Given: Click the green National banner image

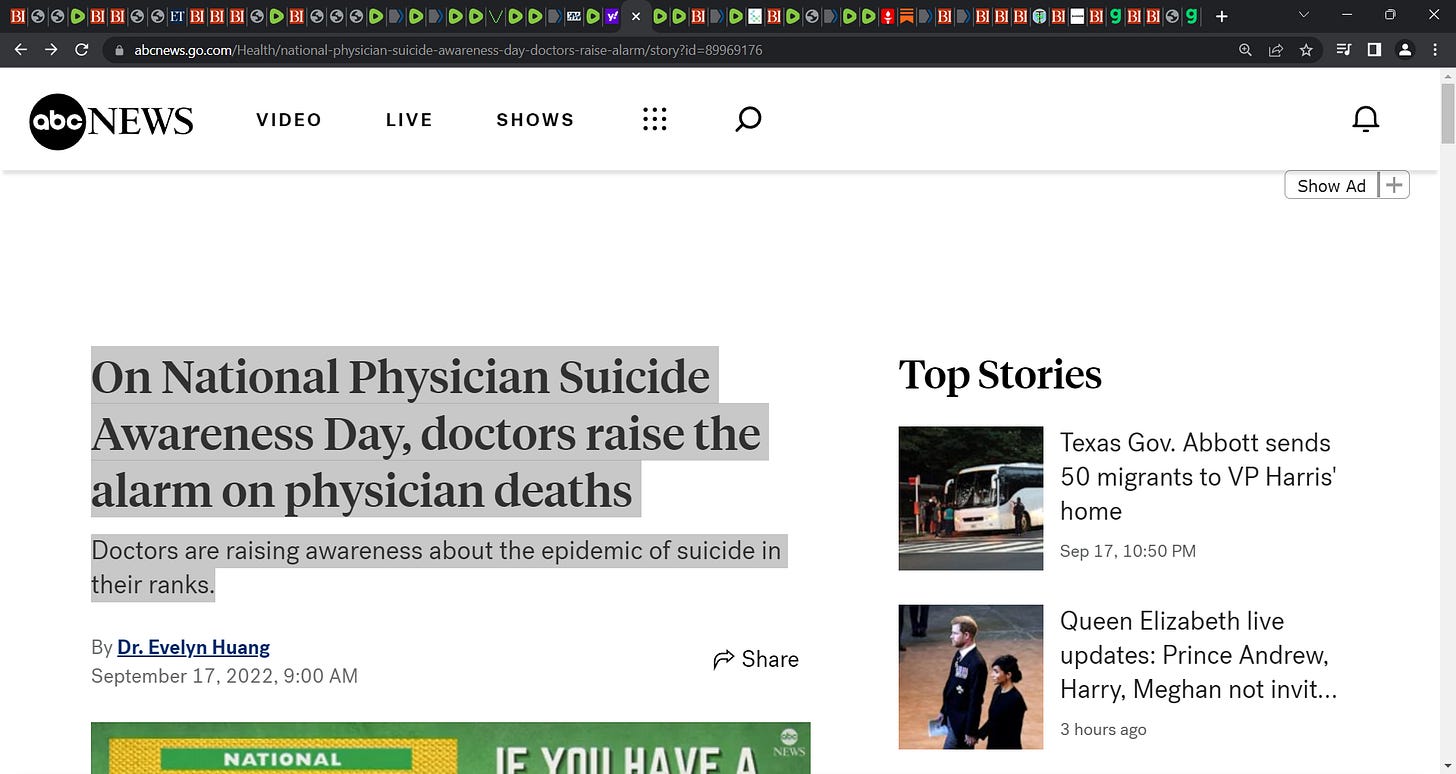Looking at the screenshot, I should tap(450, 748).
